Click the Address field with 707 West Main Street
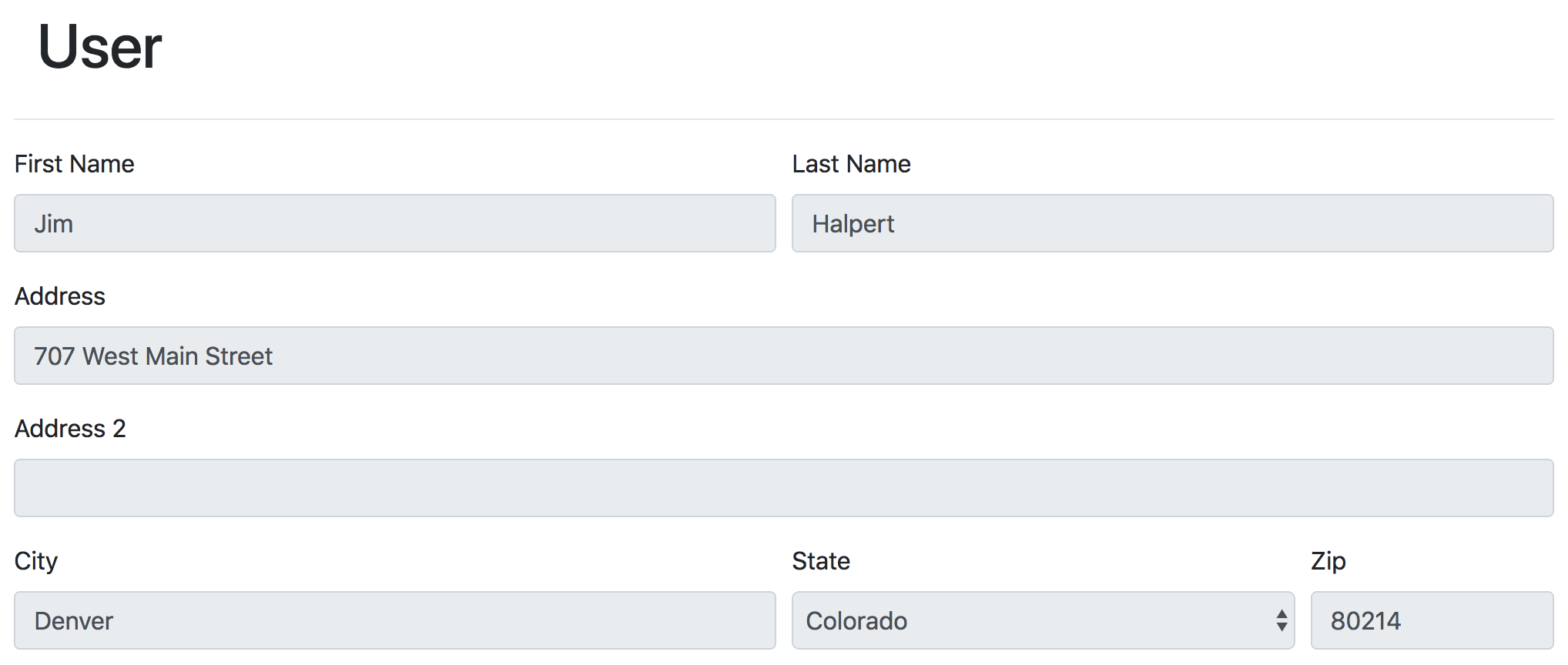The width and height of the screenshot is (1568, 665). tap(783, 356)
